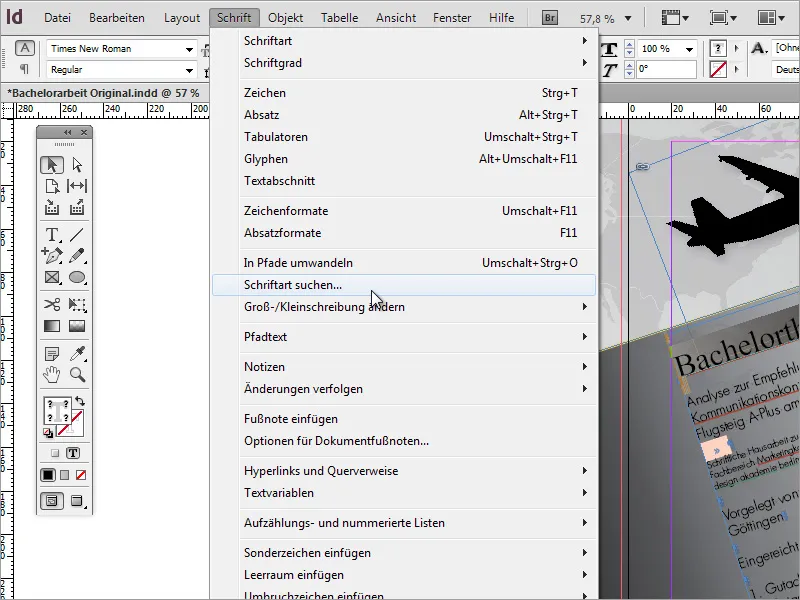Select the Direct Selection tool (white arrow)
The width and height of the screenshot is (800, 600).
pyautogui.click(x=77, y=165)
